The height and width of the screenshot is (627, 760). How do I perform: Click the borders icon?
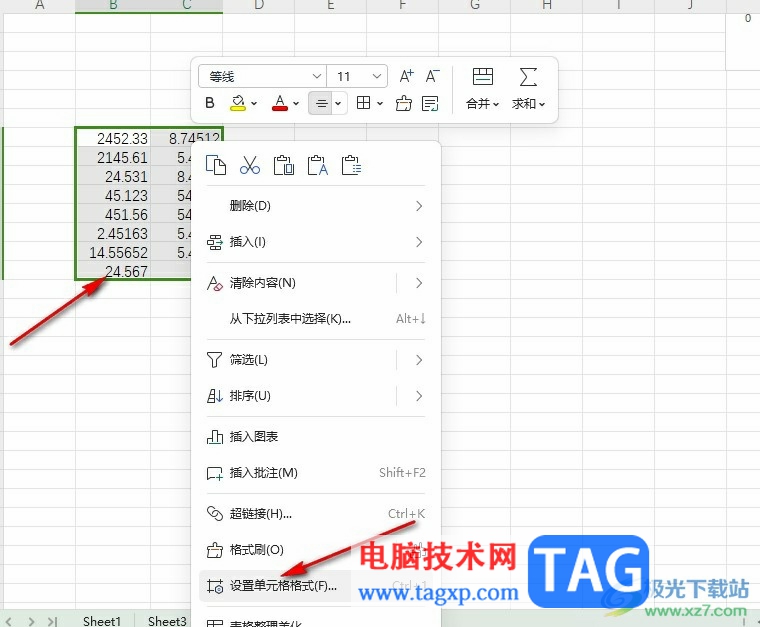(364, 103)
